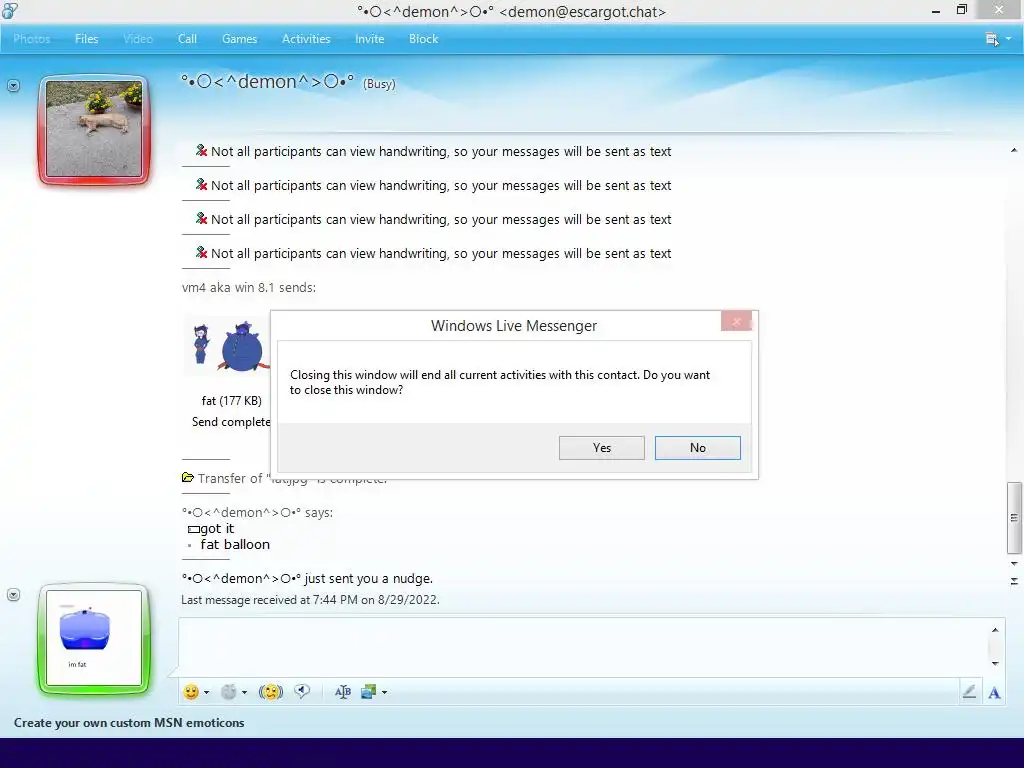
Task: Start a voice clip with speech bubble icon
Action: point(302,691)
